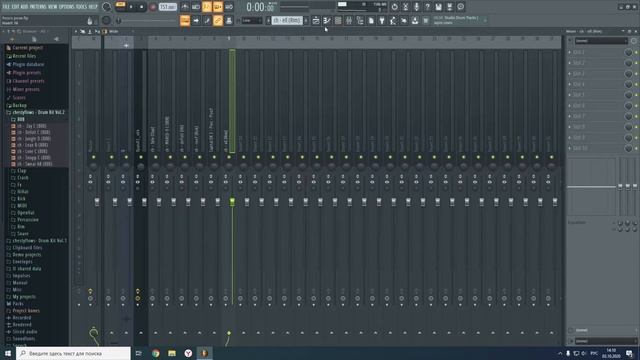The width and height of the screenshot is (640, 360).
Task: Open Windows Start menu
Action: (x=8, y=353)
